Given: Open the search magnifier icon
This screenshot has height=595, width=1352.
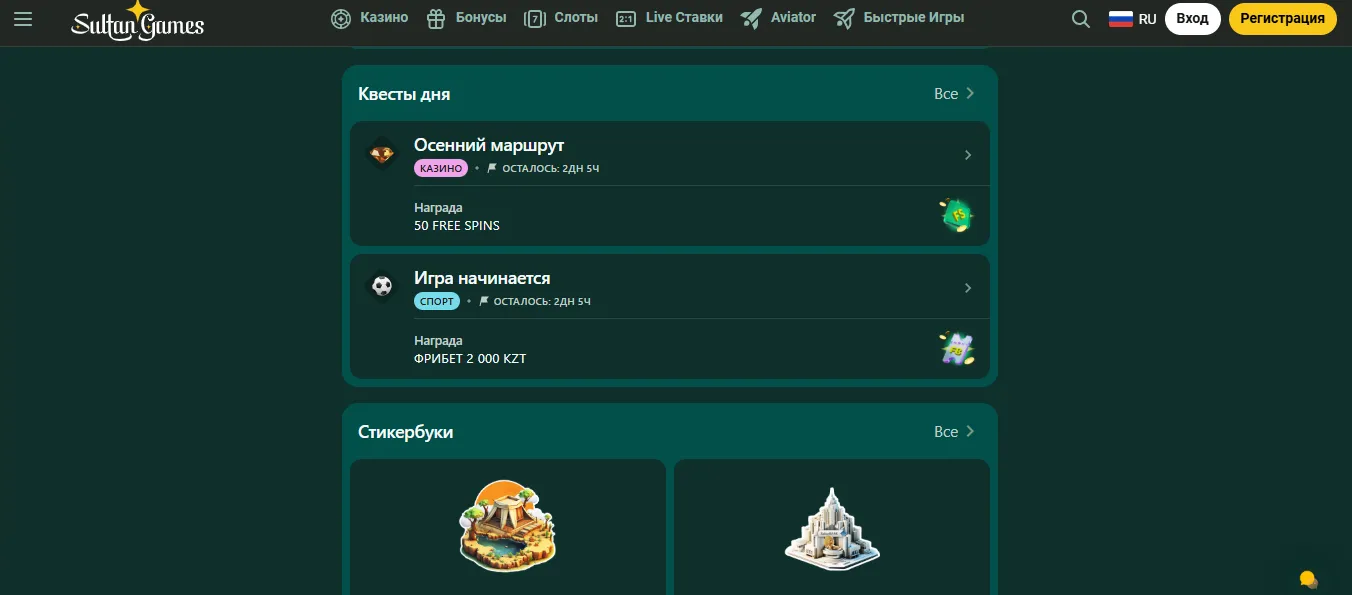Looking at the screenshot, I should tap(1080, 19).
